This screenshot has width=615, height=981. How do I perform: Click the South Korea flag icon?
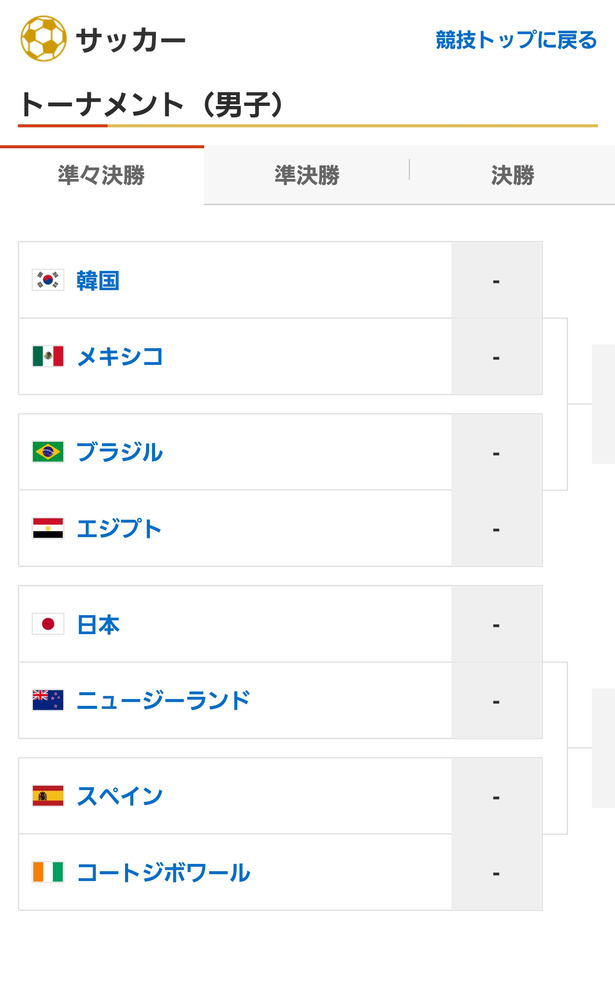point(48,280)
